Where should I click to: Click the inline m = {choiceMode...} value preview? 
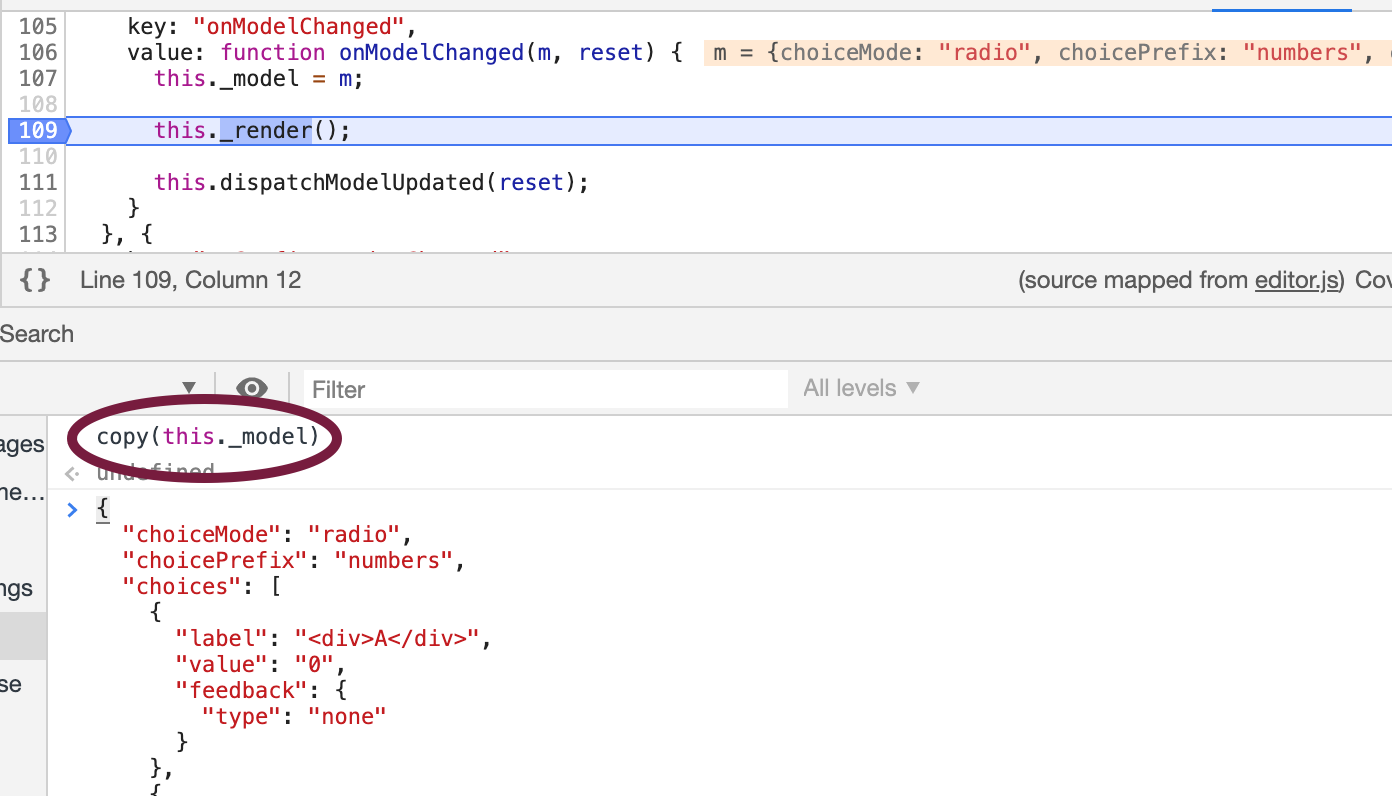pyautogui.click(x=1048, y=52)
